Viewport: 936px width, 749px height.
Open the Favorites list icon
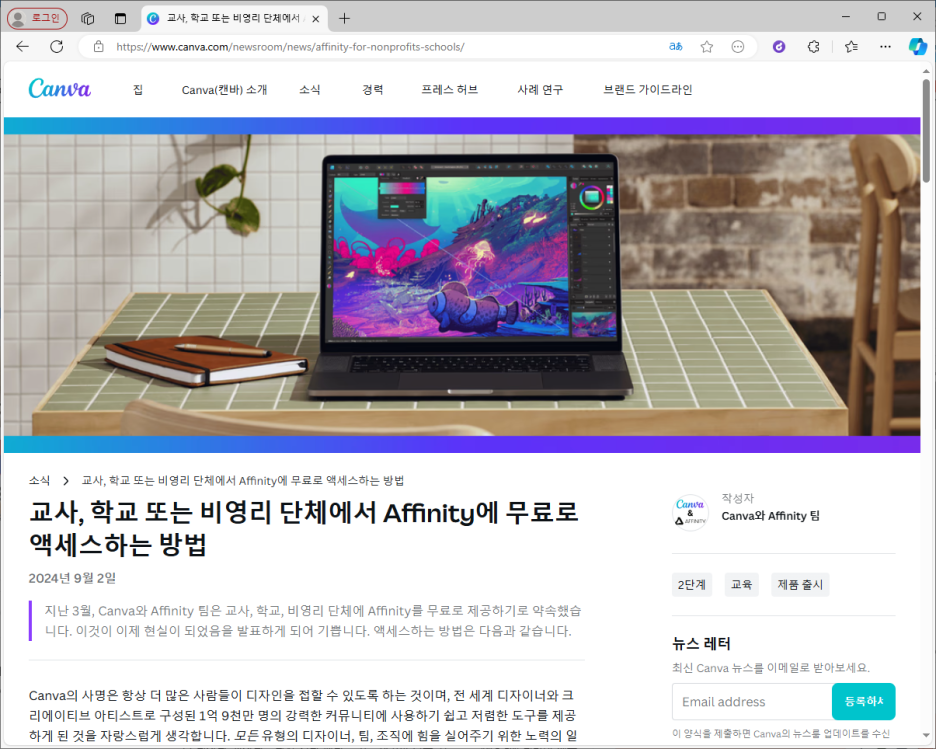851,47
